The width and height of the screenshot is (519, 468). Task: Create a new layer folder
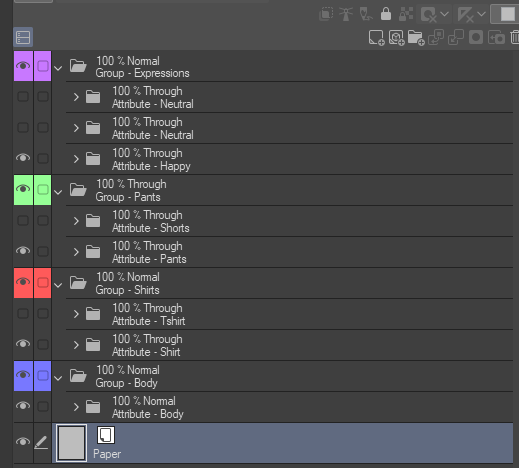(416, 37)
